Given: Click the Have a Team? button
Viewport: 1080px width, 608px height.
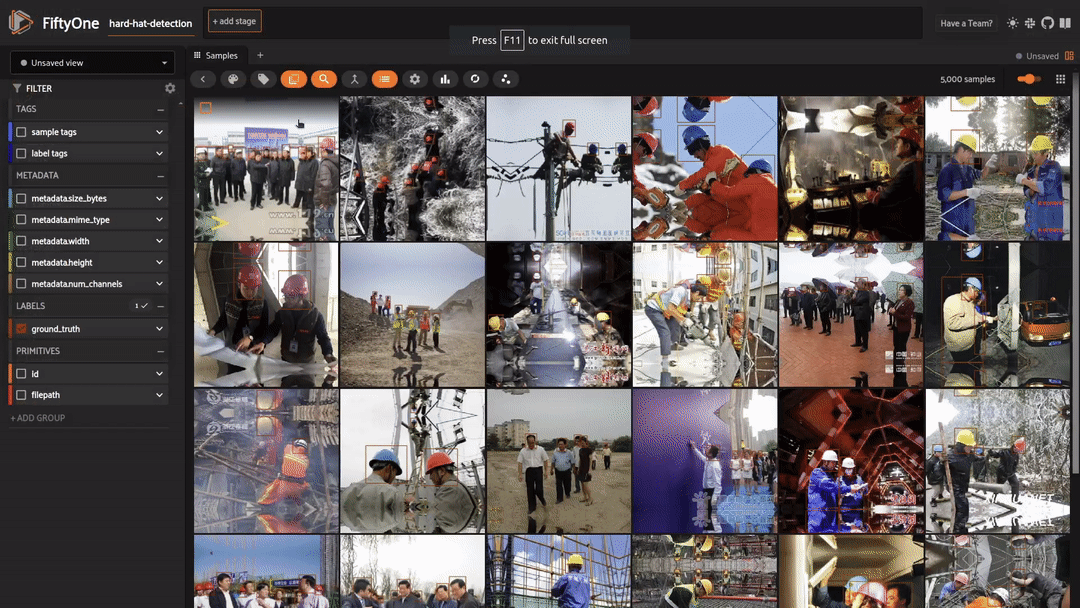Looking at the screenshot, I should coord(966,23).
